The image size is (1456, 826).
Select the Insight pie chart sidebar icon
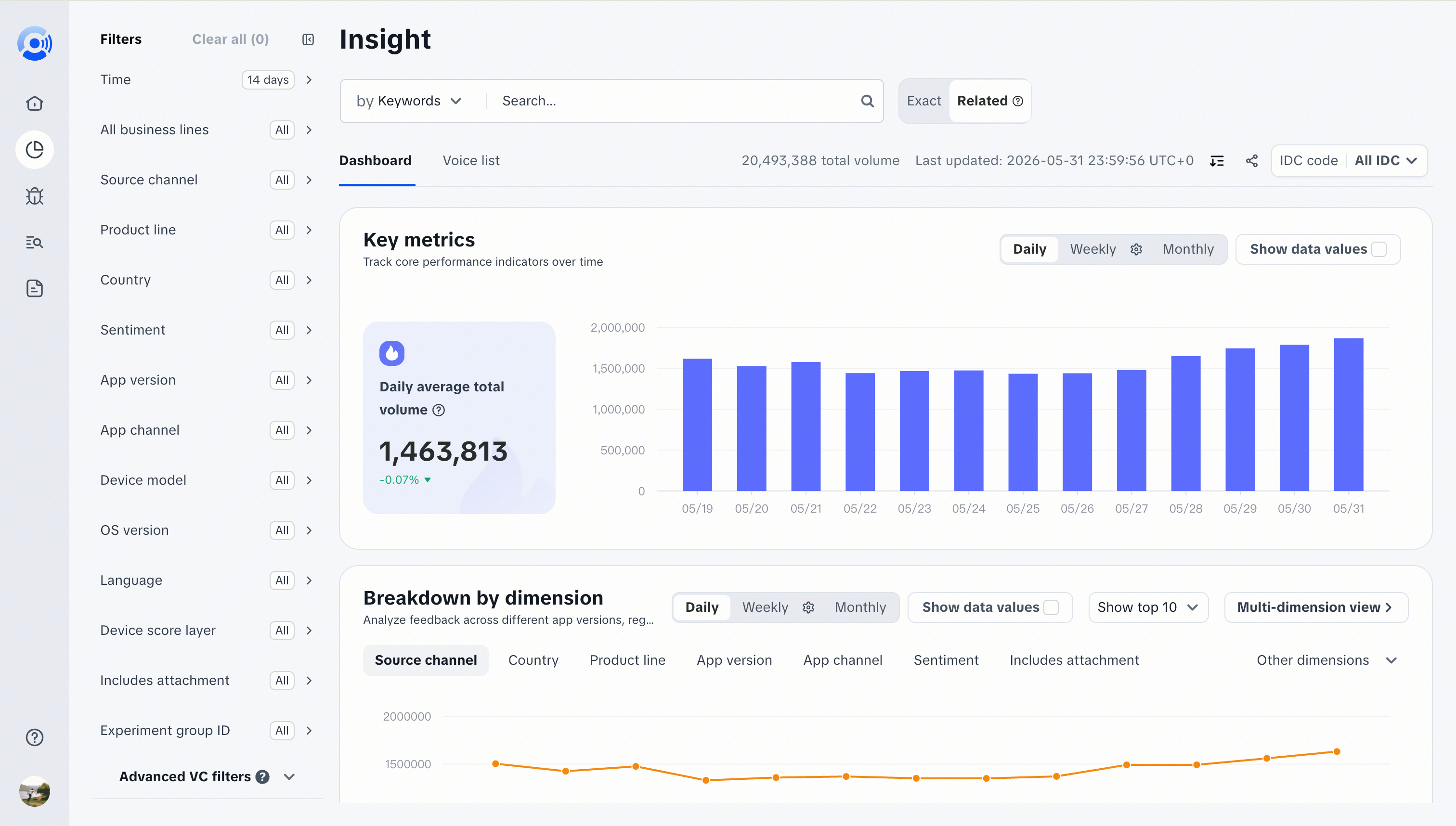click(35, 150)
